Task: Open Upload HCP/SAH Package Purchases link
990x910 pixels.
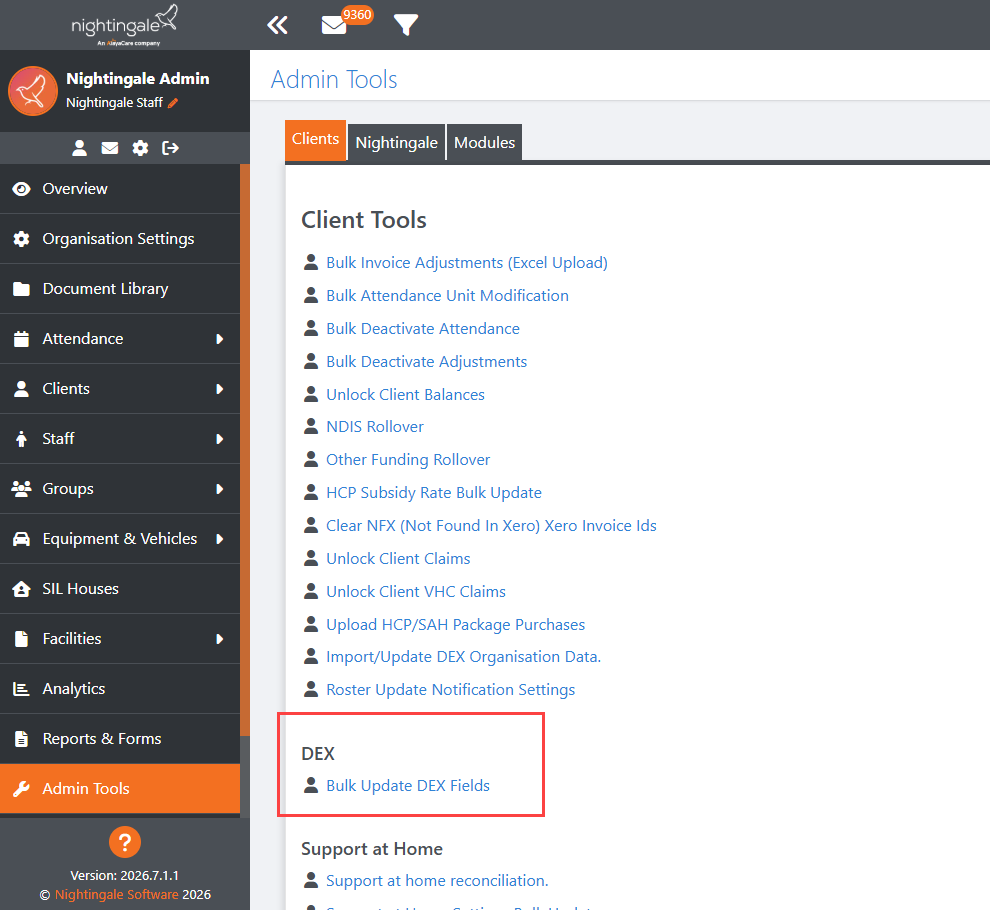Action: (455, 625)
